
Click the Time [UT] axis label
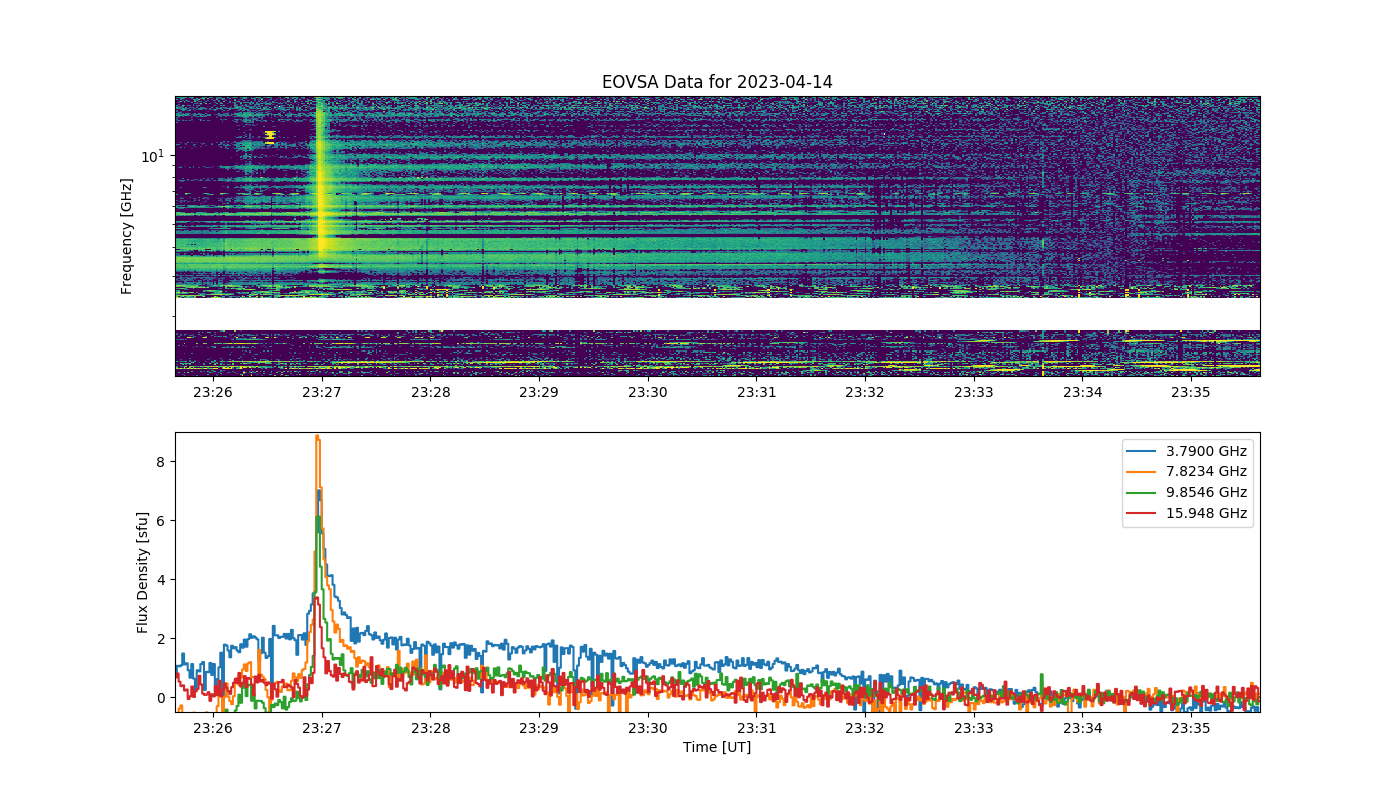tap(717, 747)
